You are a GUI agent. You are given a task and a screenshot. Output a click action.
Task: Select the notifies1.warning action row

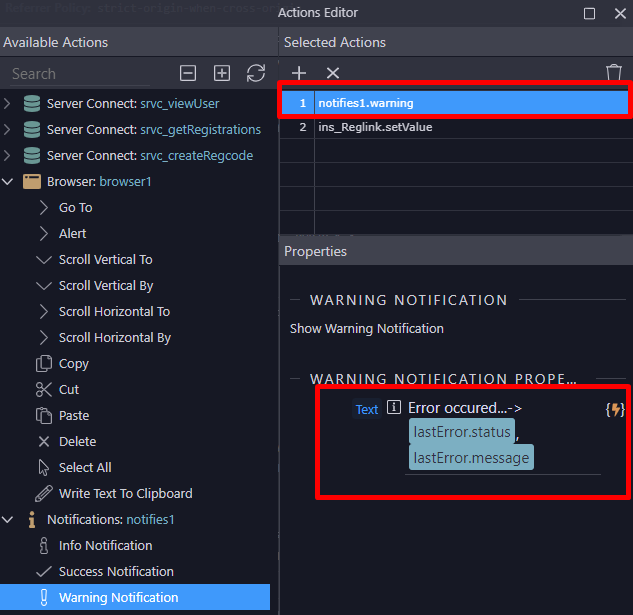point(454,103)
